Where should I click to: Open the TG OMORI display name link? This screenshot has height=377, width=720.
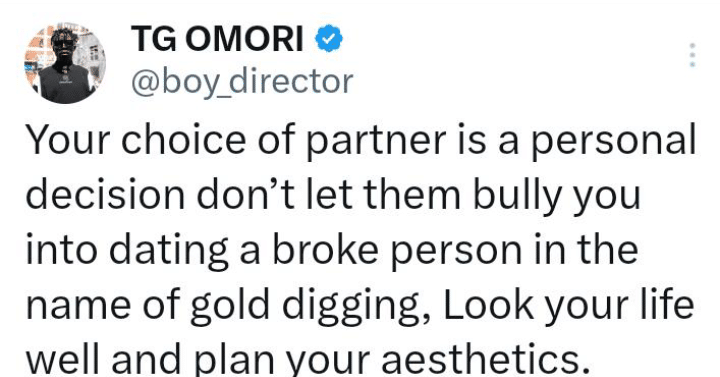point(217,39)
